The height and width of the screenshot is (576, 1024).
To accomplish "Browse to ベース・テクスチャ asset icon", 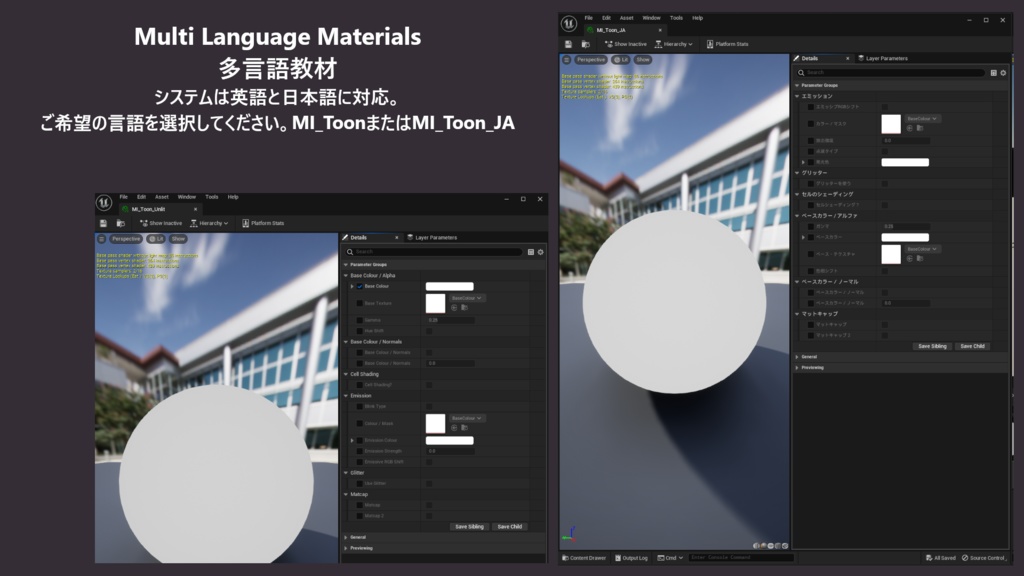I will [x=920, y=259].
